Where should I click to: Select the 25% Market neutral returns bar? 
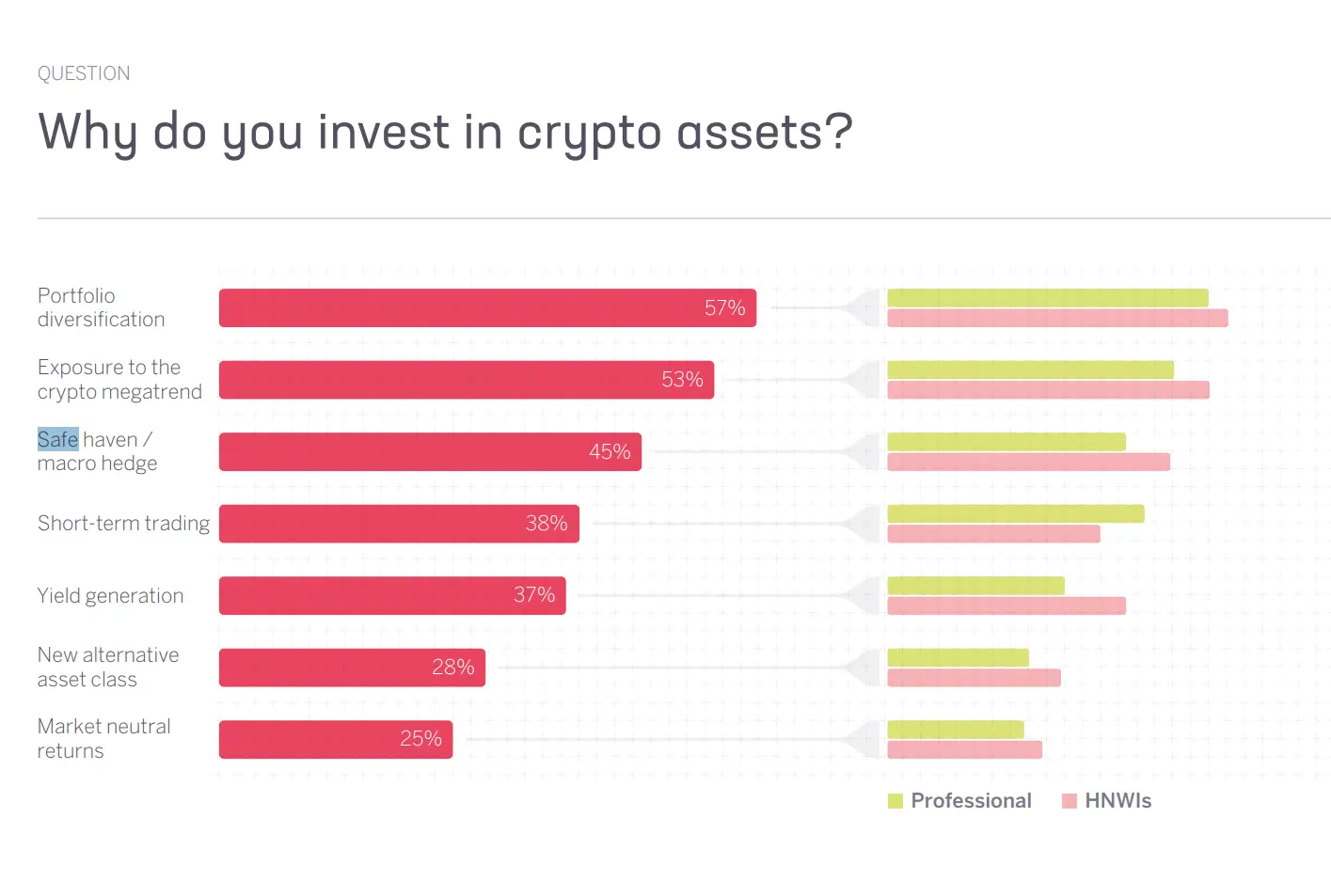coord(336,740)
